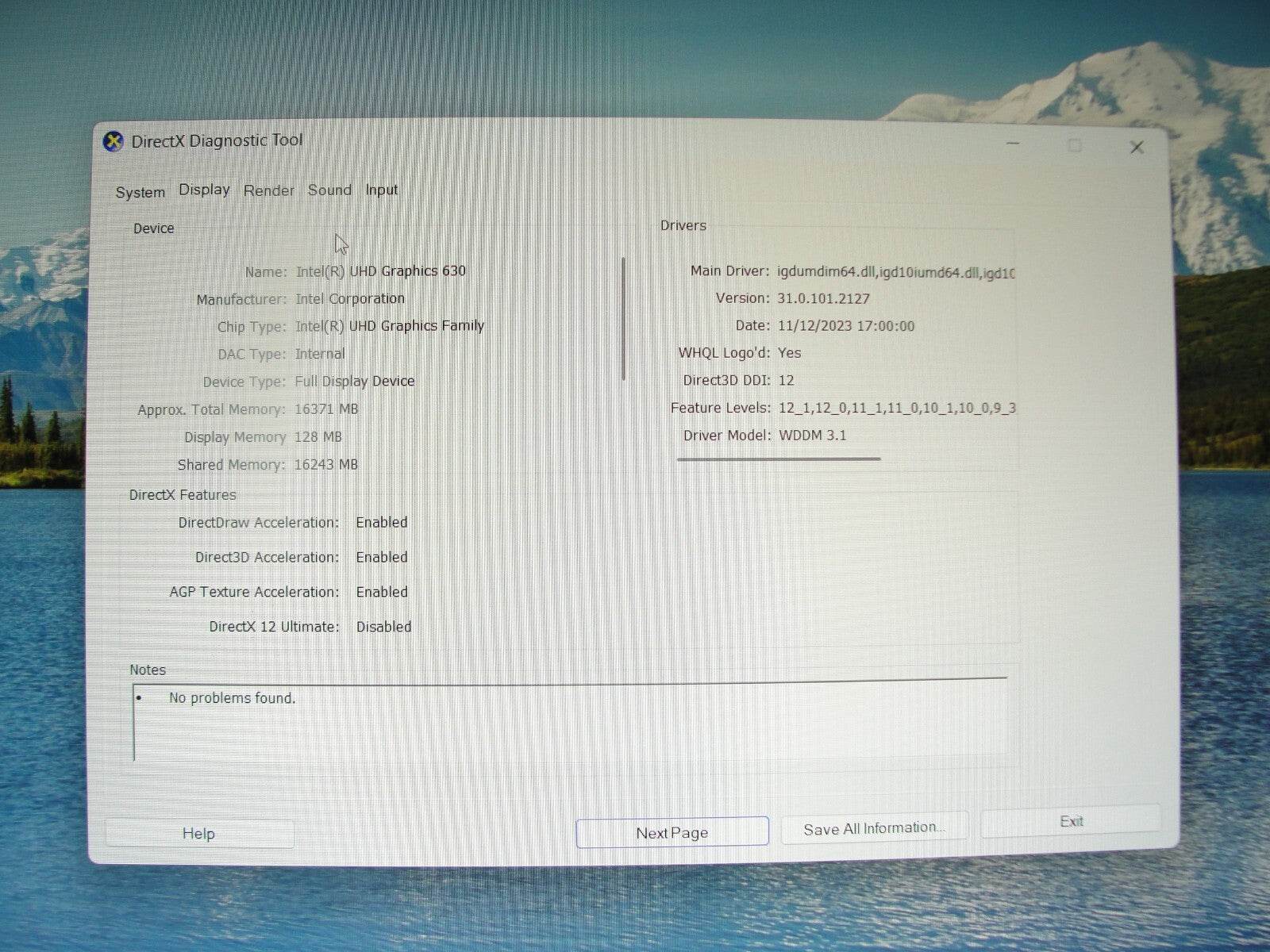1270x952 pixels.
Task: Click the Drivers panel horizontal scrollbar
Action: [x=778, y=459]
